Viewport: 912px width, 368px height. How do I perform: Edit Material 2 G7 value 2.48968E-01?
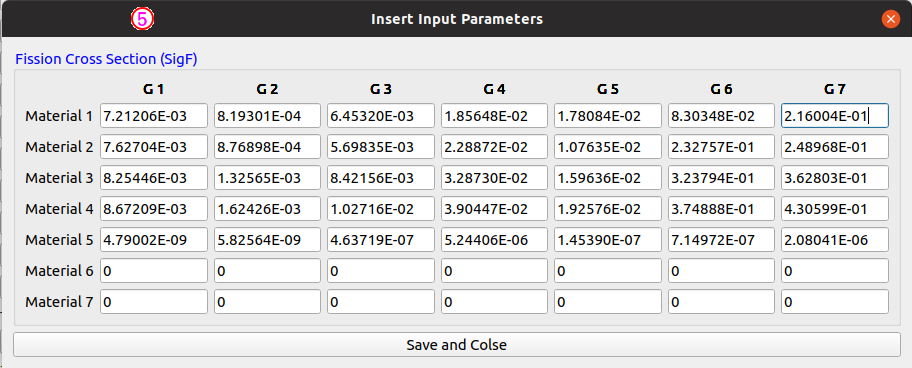pyautogui.click(x=835, y=147)
